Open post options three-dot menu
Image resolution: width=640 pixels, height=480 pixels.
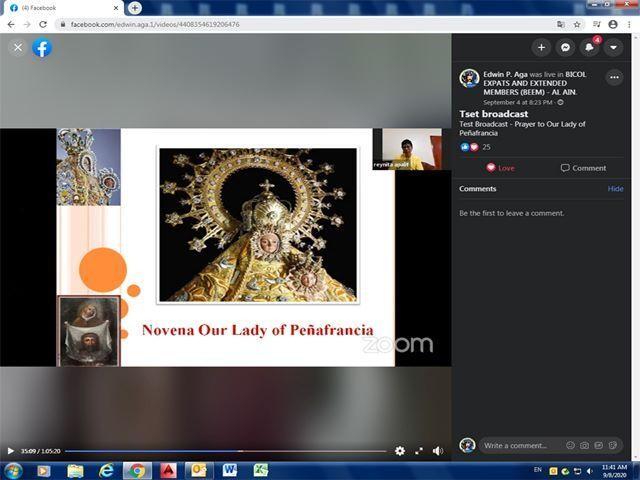point(614,78)
